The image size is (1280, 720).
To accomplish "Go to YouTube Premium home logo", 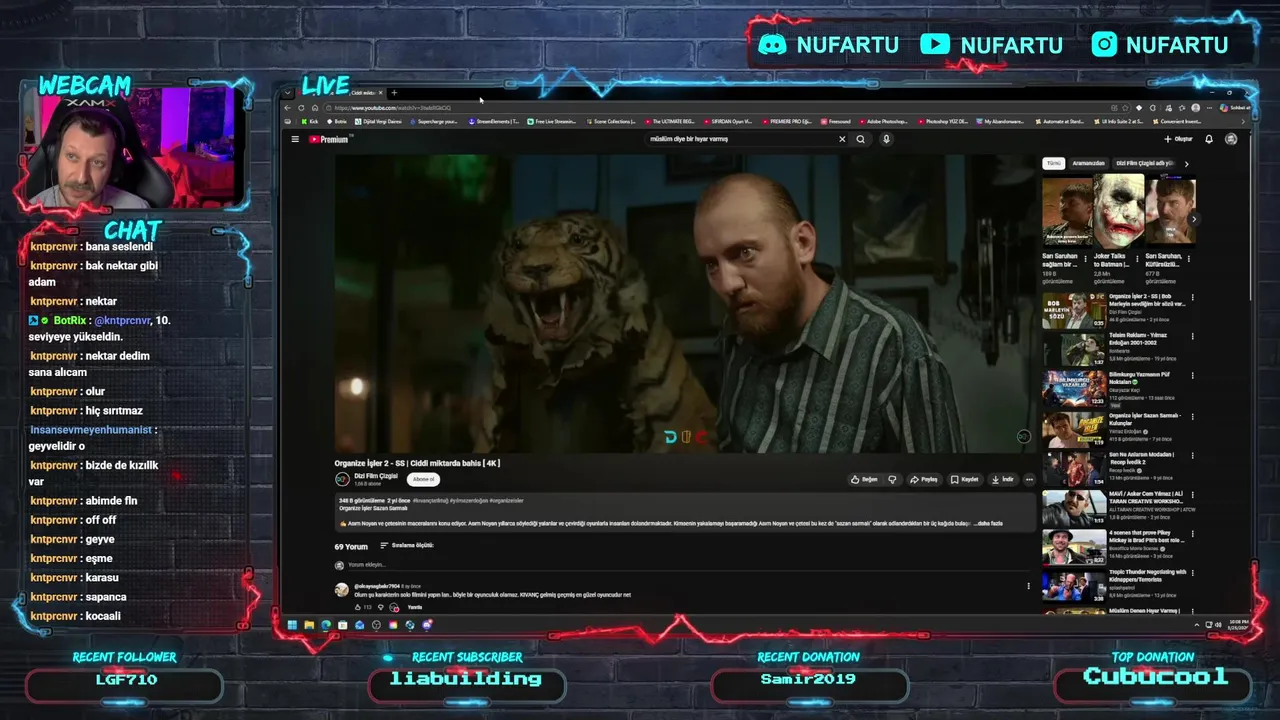I will pyautogui.click(x=329, y=139).
